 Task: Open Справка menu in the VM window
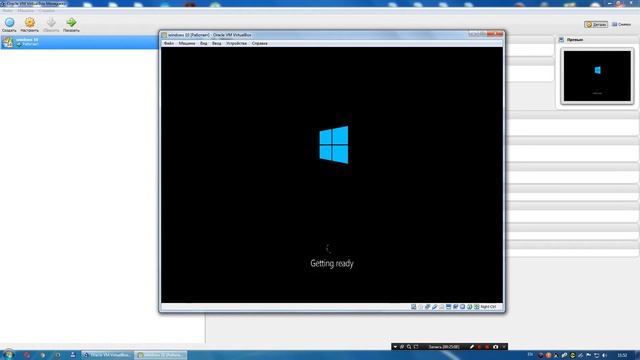260,43
